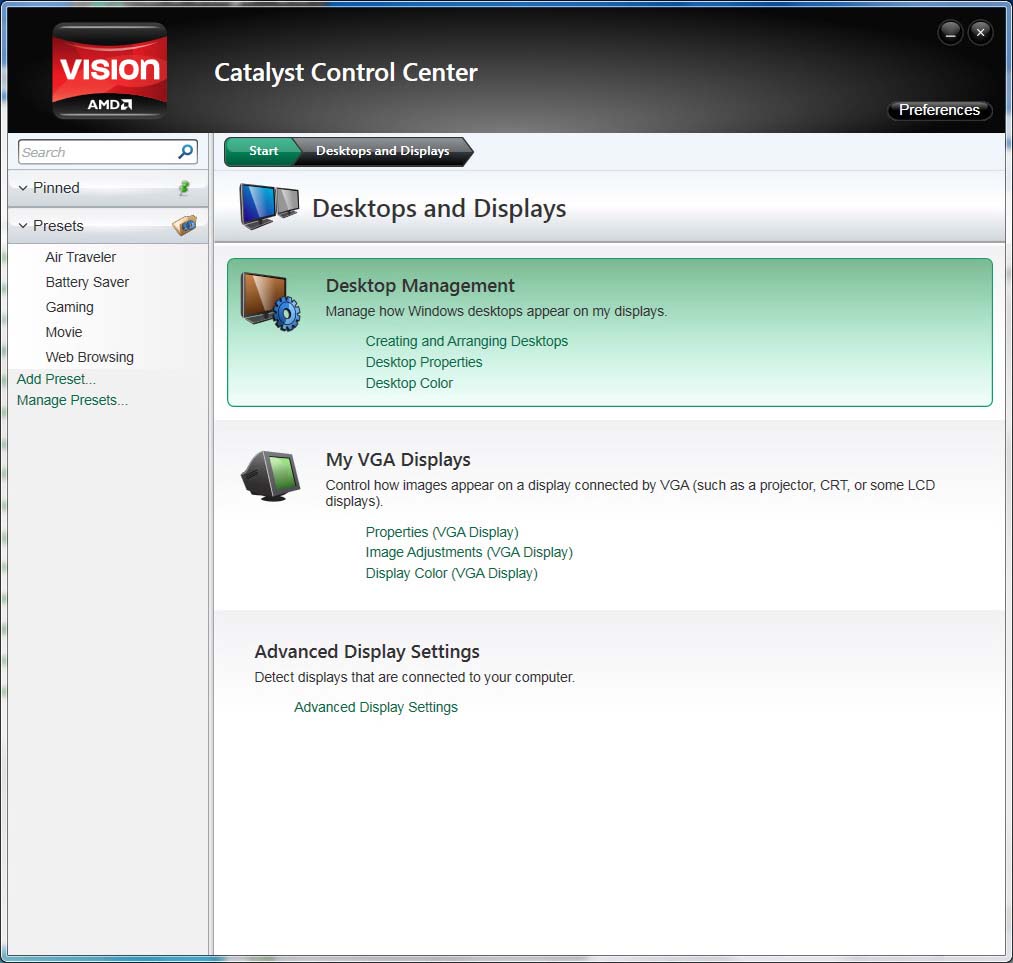Click the Add Preset link
1013x963 pixels.
click(x=56, y=379)
